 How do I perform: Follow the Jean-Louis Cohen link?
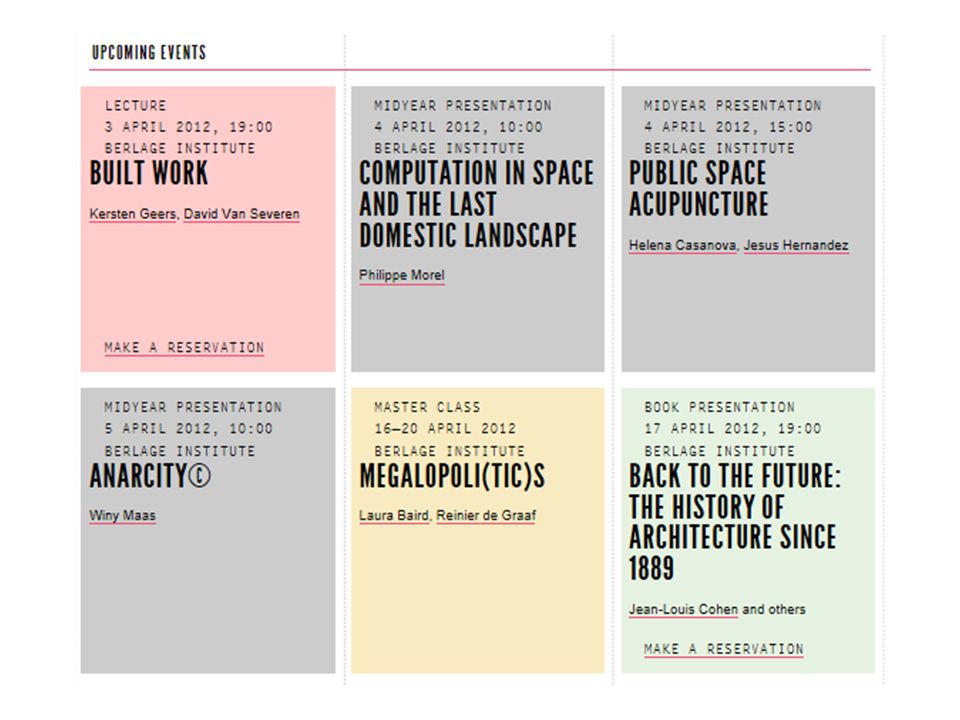683,609
